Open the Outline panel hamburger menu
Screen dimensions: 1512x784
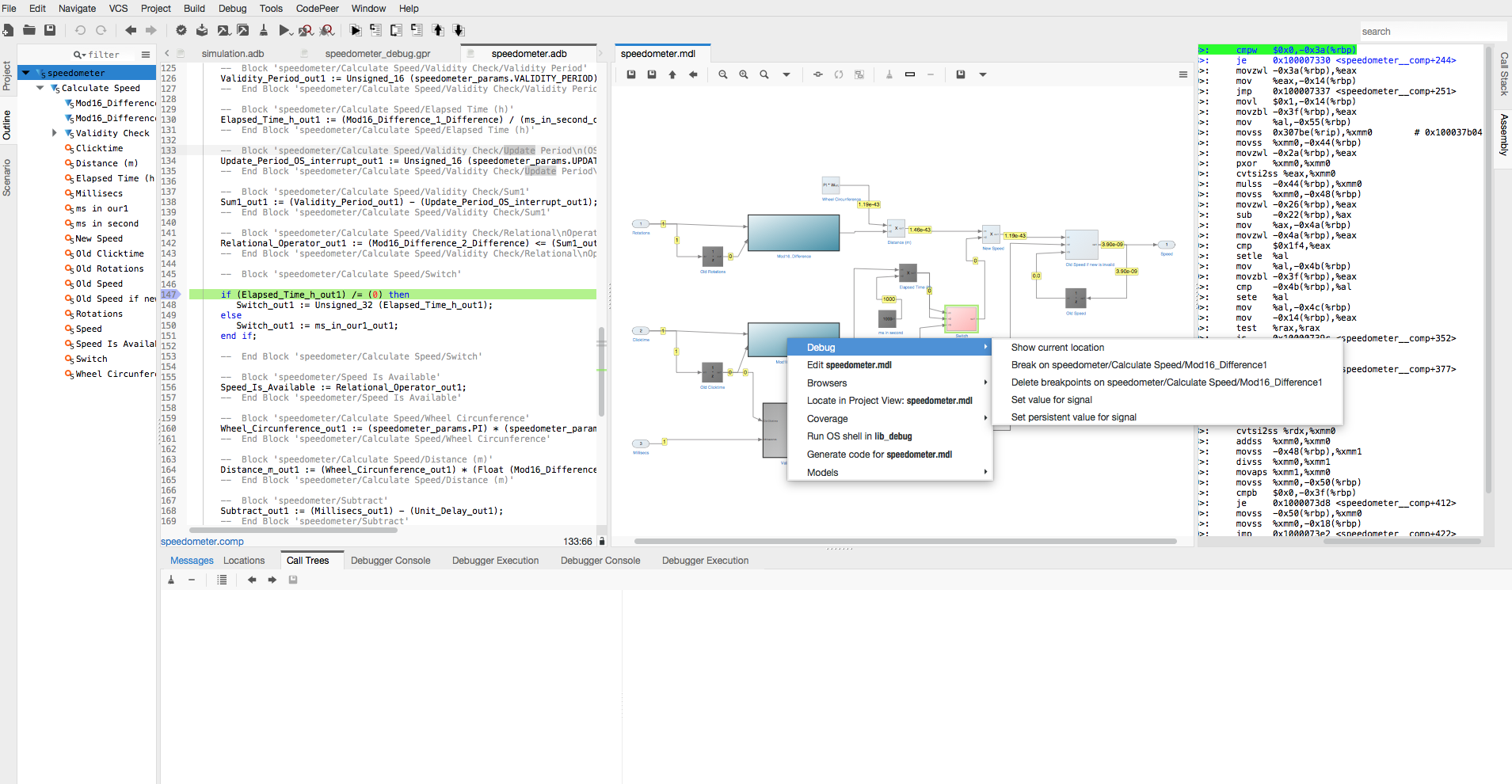point(146,55)
